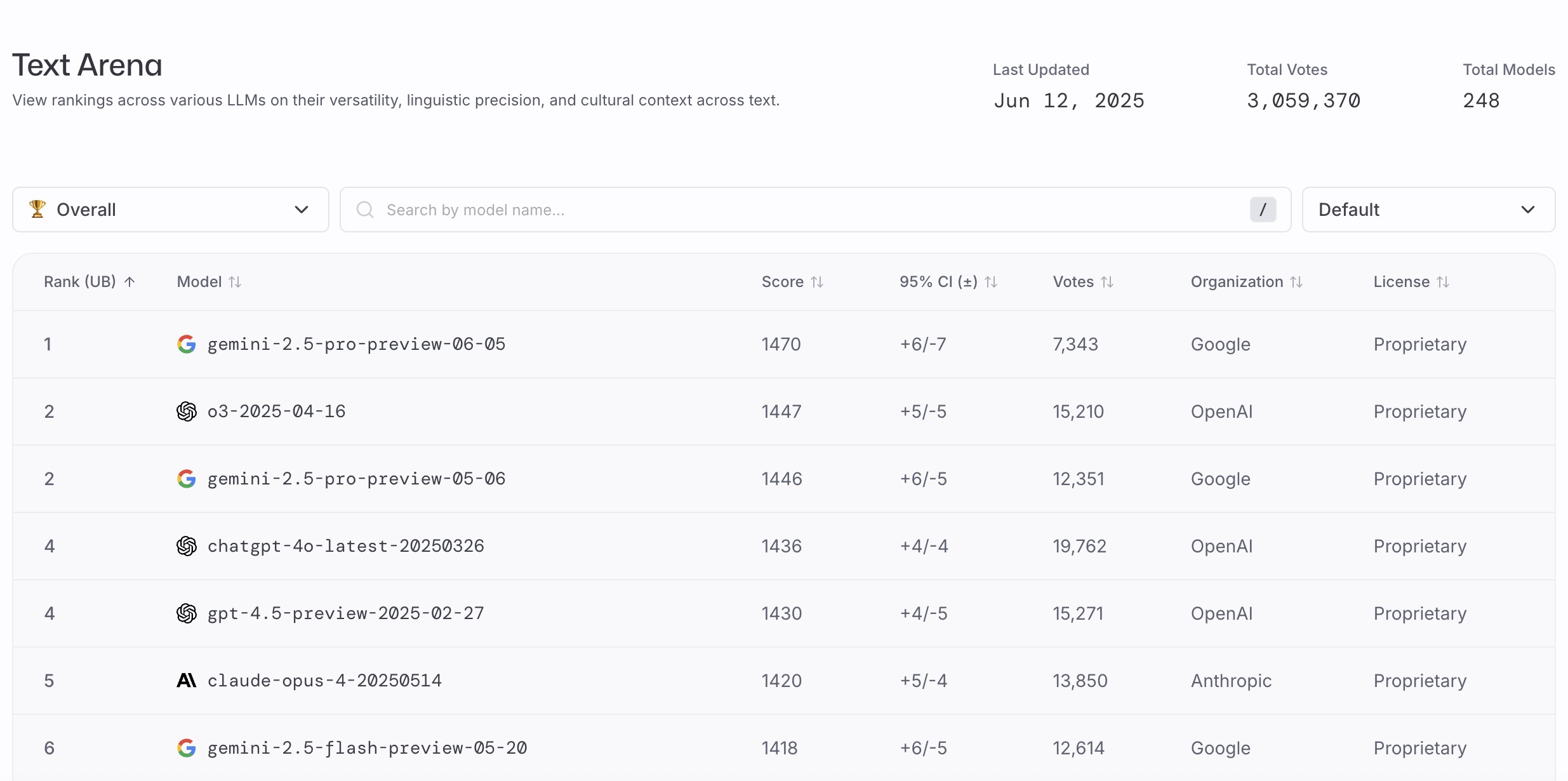Sort table by Rank (UB) column

tap(90, 282)
